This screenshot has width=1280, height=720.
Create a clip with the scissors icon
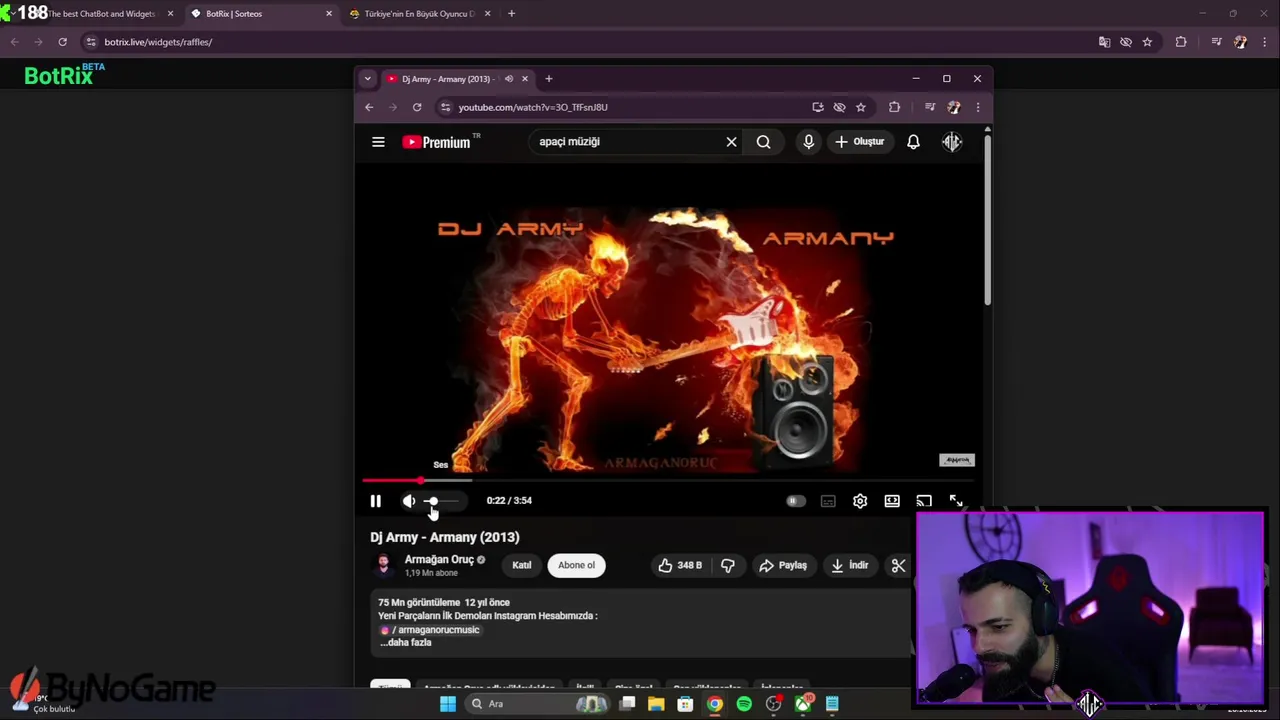(898, 565)
